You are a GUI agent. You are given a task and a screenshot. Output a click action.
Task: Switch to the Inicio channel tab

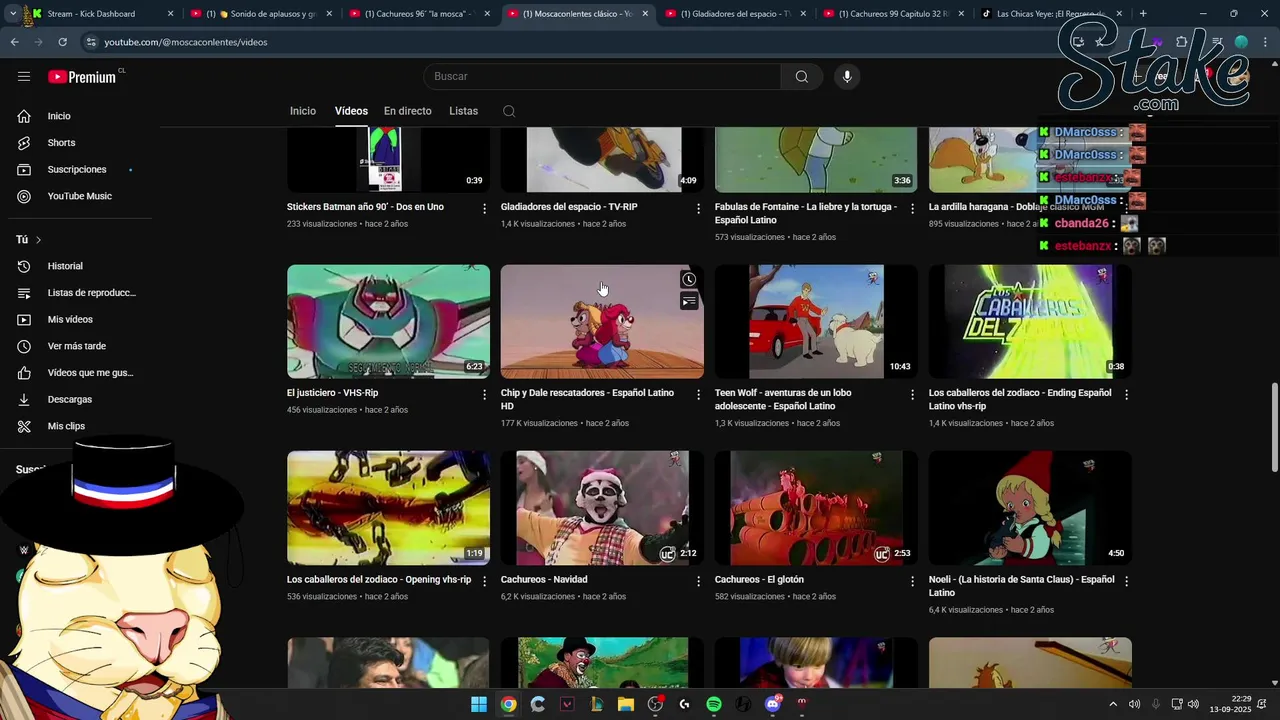[x=303, y=111]
